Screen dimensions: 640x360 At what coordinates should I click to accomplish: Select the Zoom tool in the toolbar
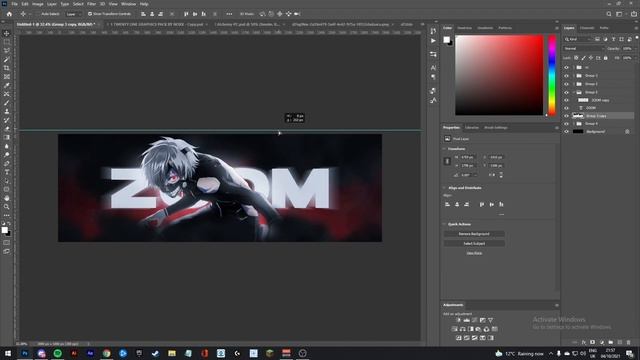pos(7,207)
